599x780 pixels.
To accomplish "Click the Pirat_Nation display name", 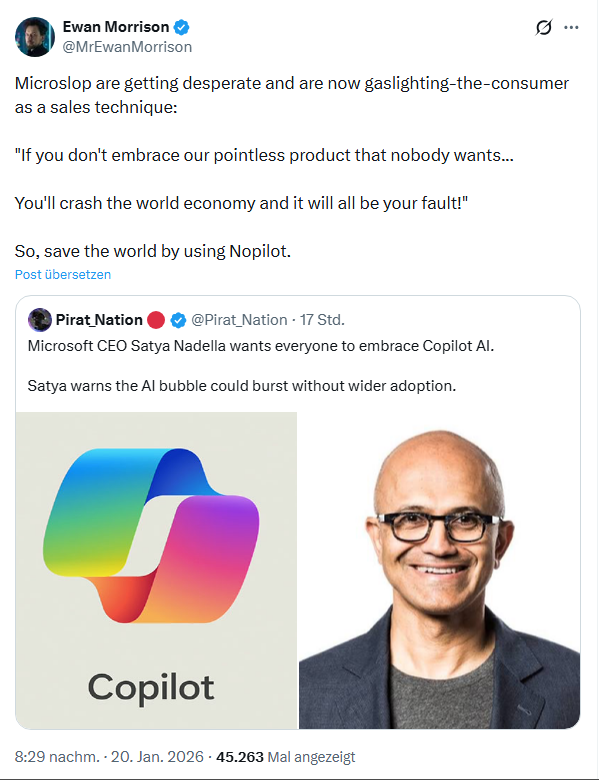I will [x=99, y=320].
